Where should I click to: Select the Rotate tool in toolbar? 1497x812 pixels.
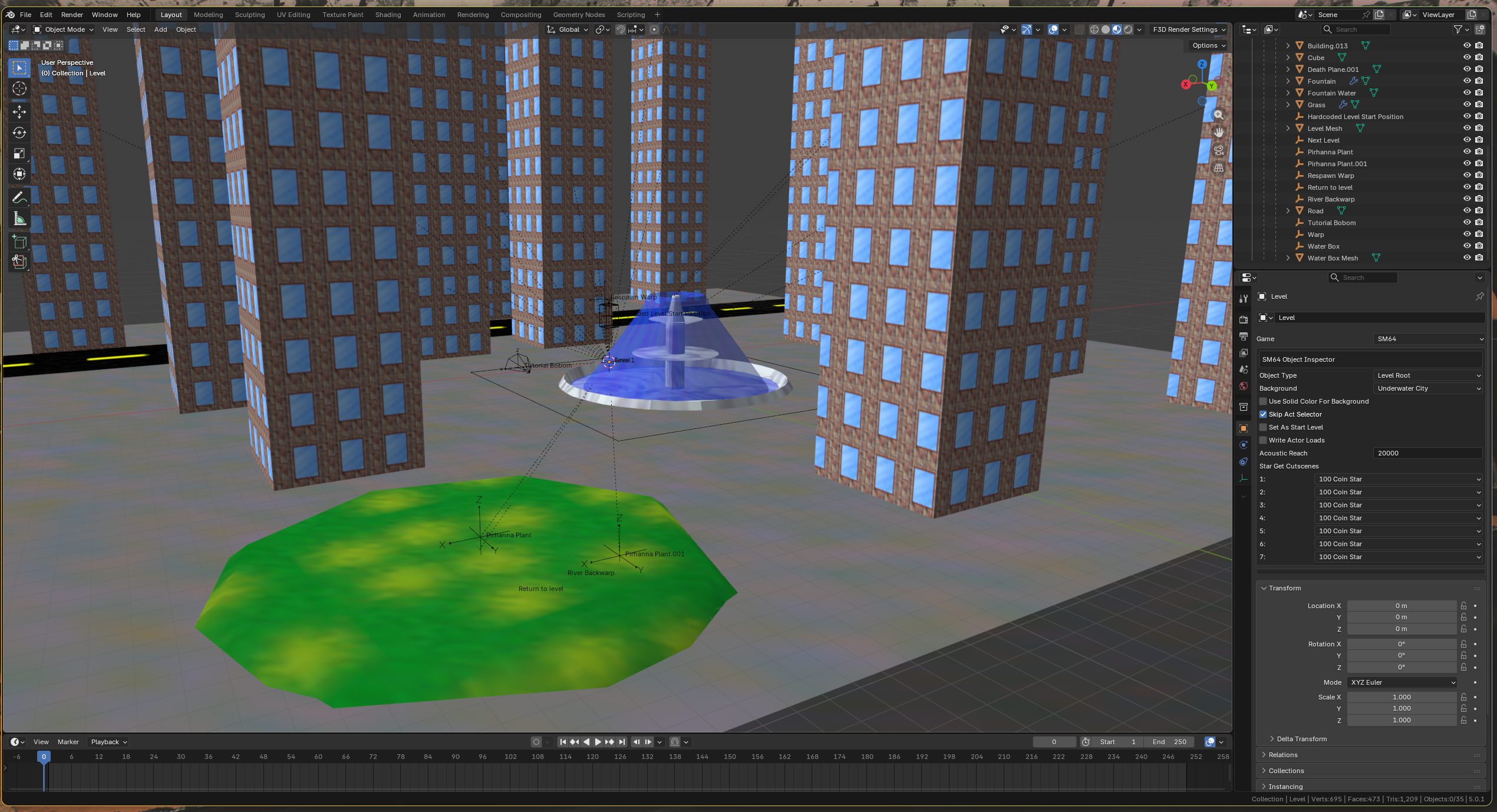[19, 133]
